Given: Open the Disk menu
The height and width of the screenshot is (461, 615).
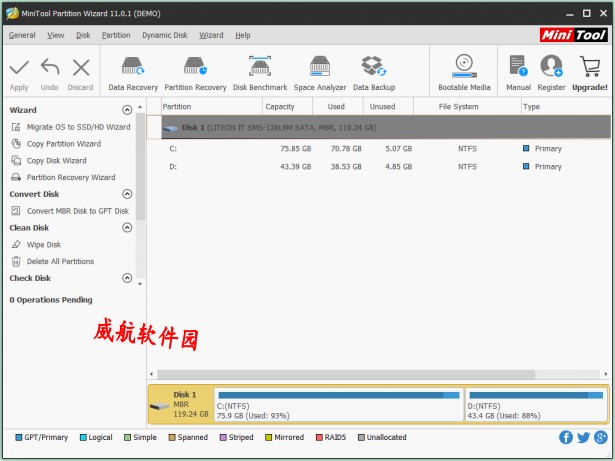Looking at the screenshot, I should click(x=83, y=35).
